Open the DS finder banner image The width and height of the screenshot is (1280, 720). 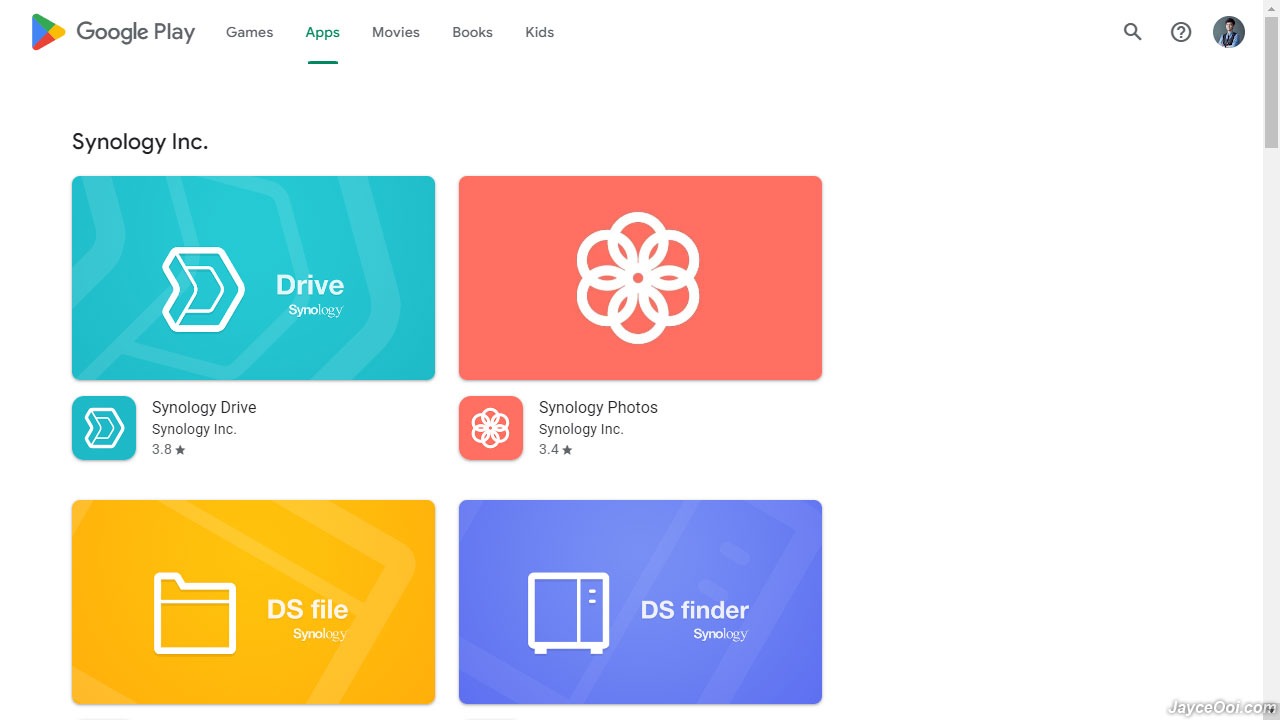click(640, 602)
